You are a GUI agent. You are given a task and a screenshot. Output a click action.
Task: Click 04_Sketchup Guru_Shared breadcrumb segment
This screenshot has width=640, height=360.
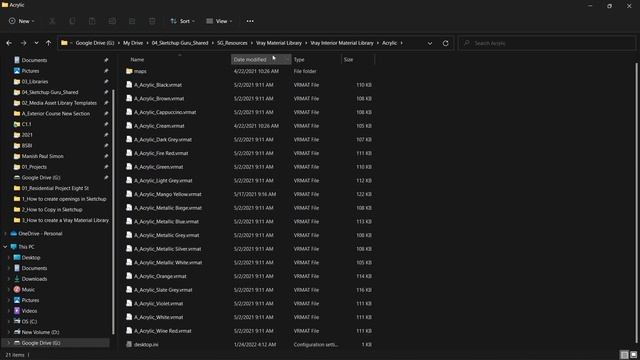pyautogui.click(x=180, y=43)
